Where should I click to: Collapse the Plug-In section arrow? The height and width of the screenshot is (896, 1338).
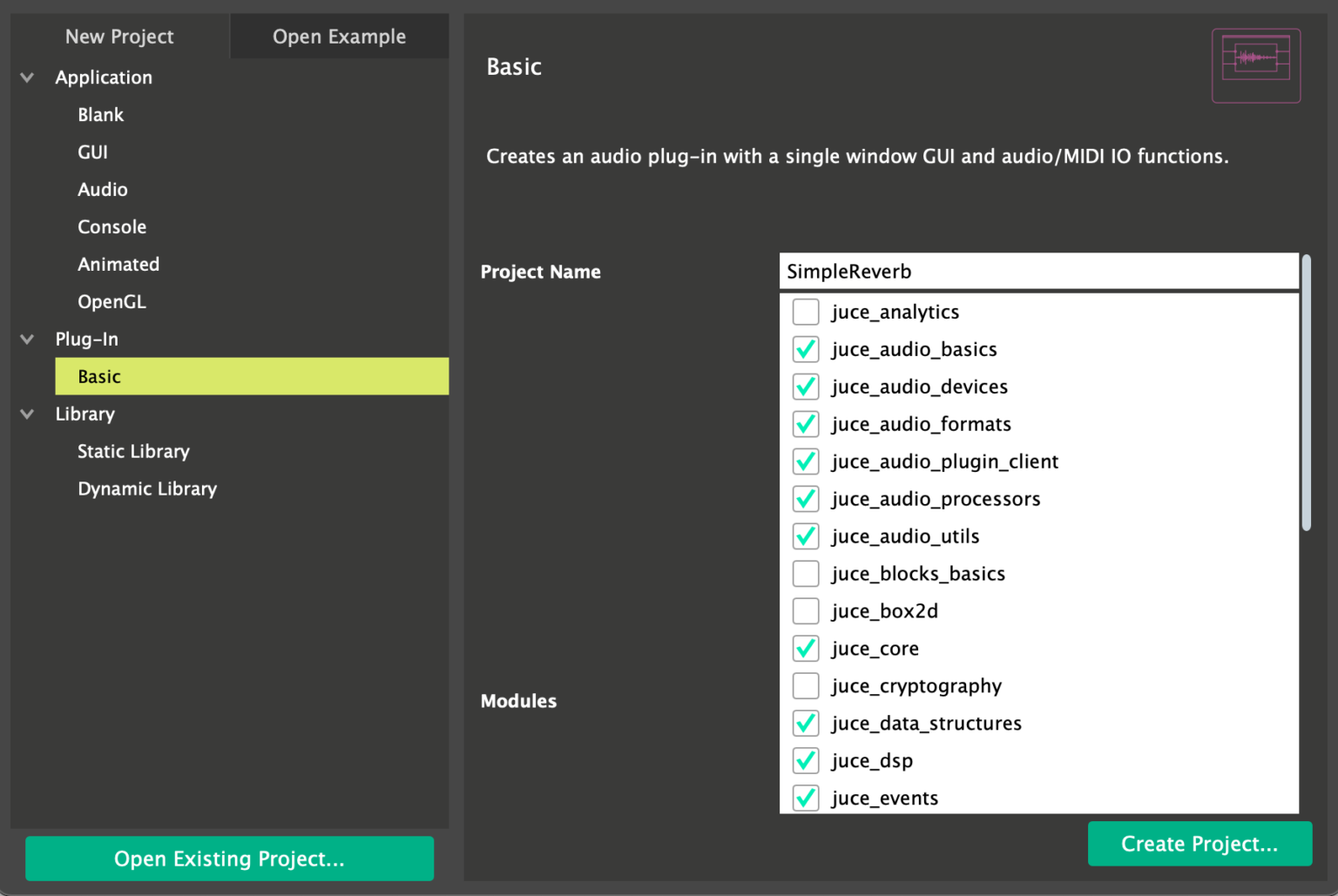[27, 340]
